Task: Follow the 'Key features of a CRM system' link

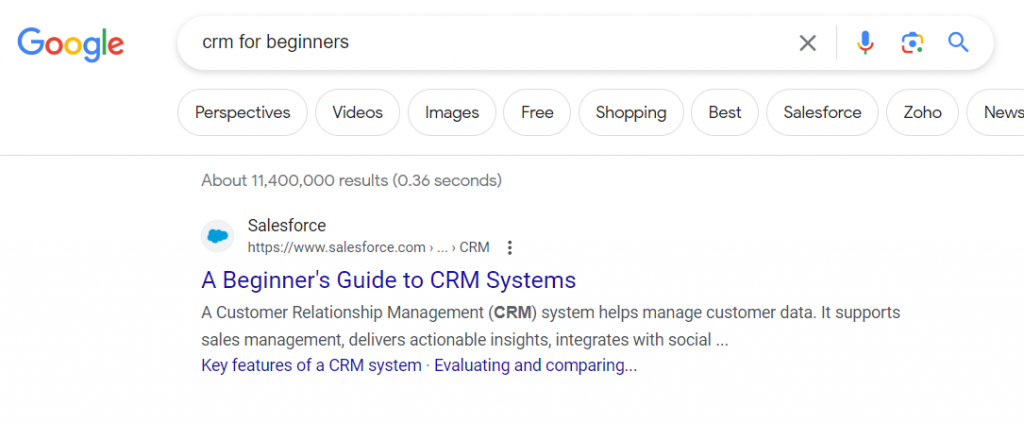Action: 311,365
